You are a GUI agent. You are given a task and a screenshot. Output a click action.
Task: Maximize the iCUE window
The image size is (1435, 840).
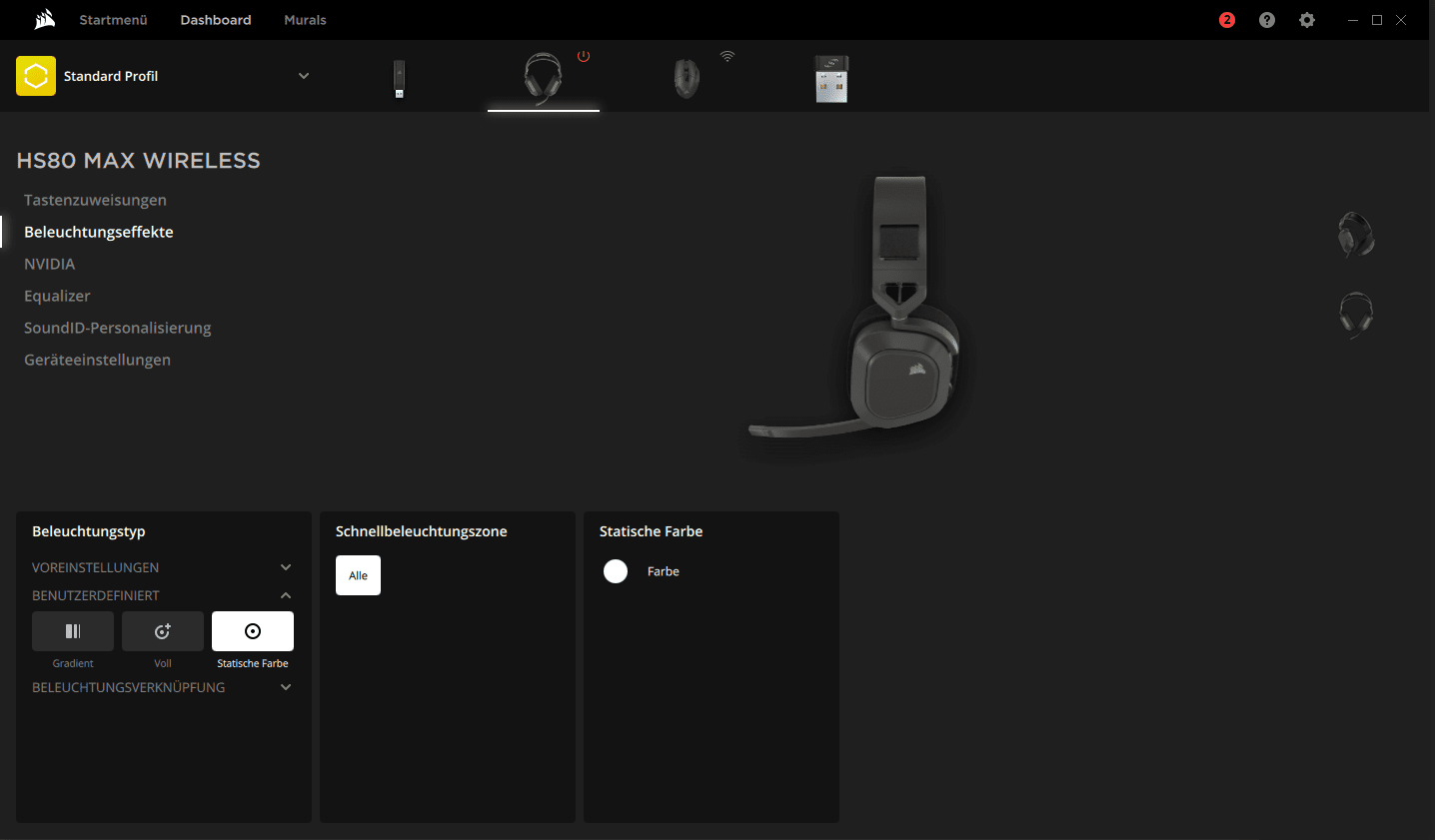(1377, 20)
